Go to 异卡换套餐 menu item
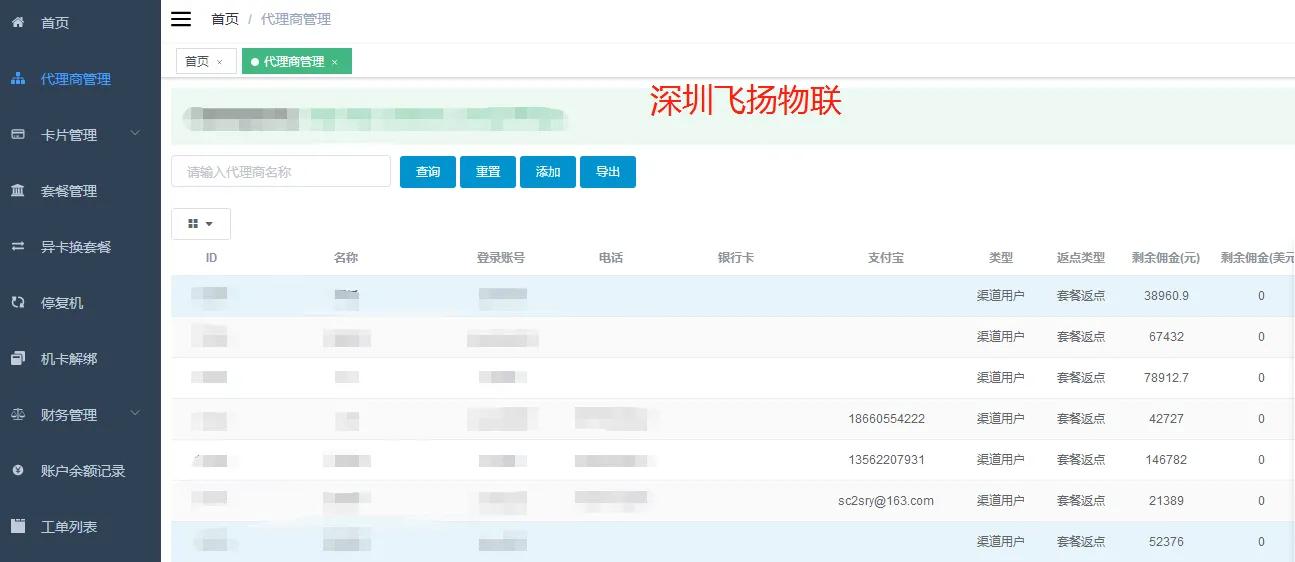Viewport: 1295px width, 562px height. point(76,247)
